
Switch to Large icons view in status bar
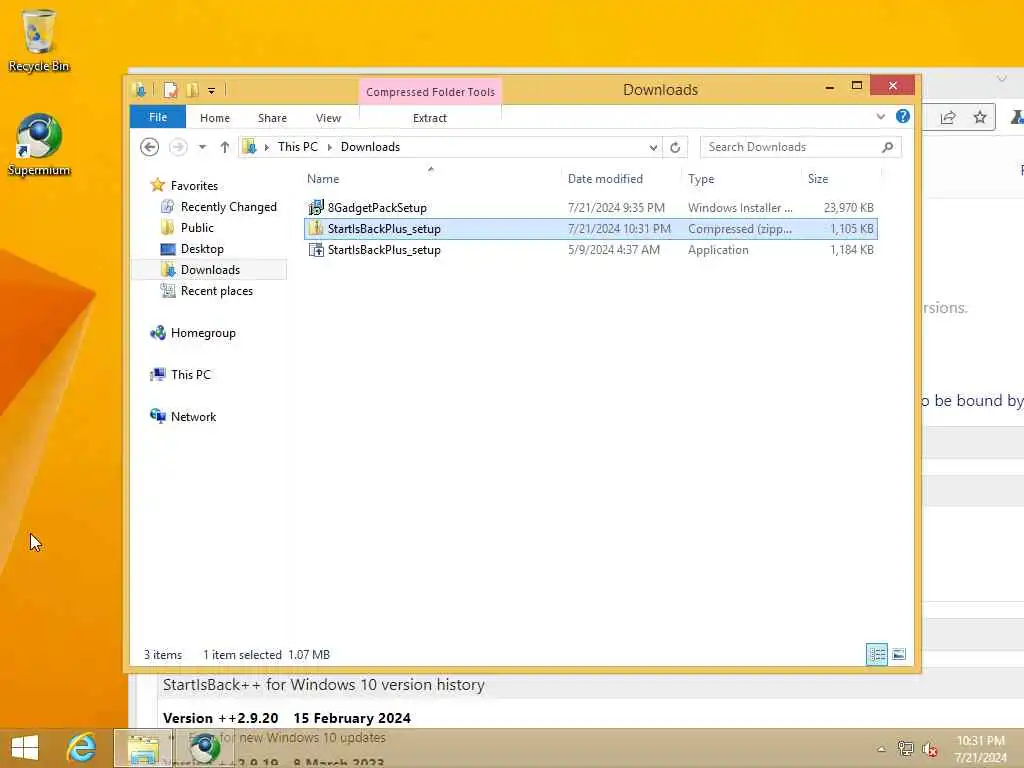[899, 654]
